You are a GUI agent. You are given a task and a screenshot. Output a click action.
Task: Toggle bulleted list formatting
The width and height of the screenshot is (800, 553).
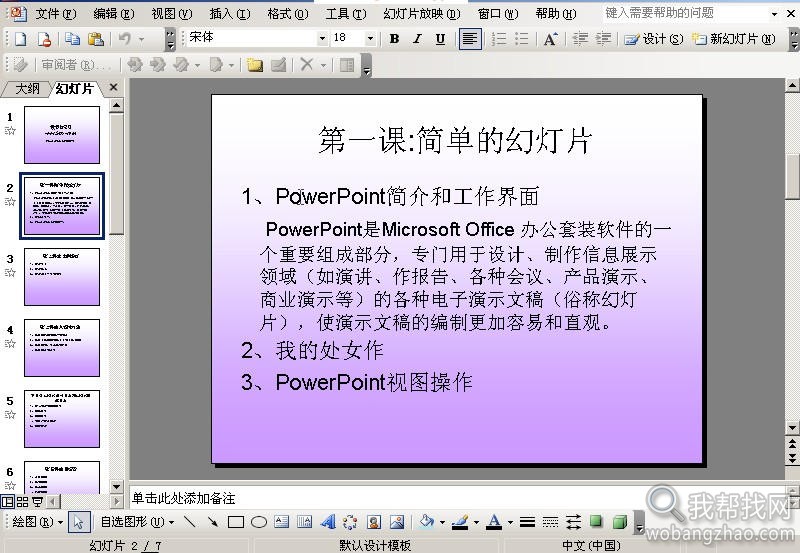coord(521,39)
